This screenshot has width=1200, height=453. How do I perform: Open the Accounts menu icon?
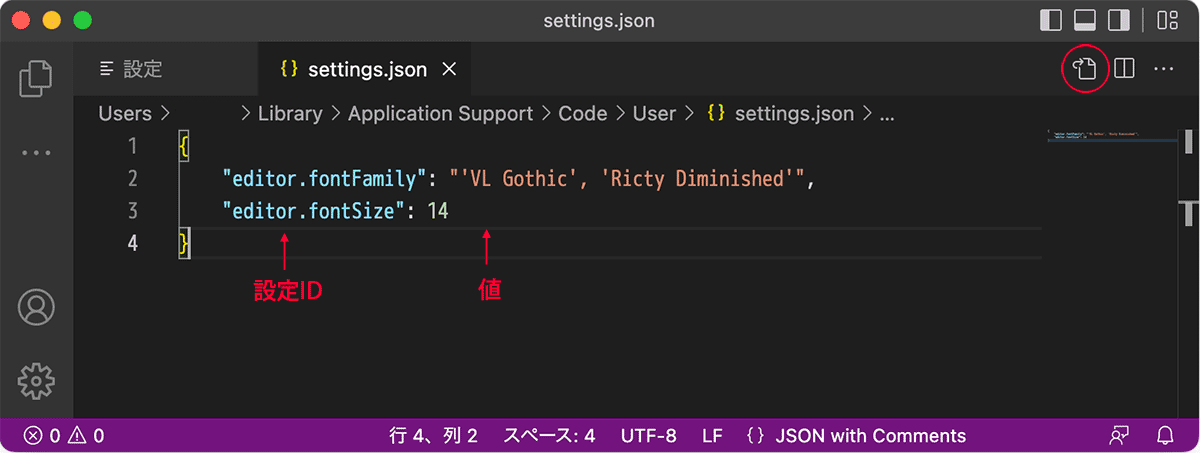point(36,307)
